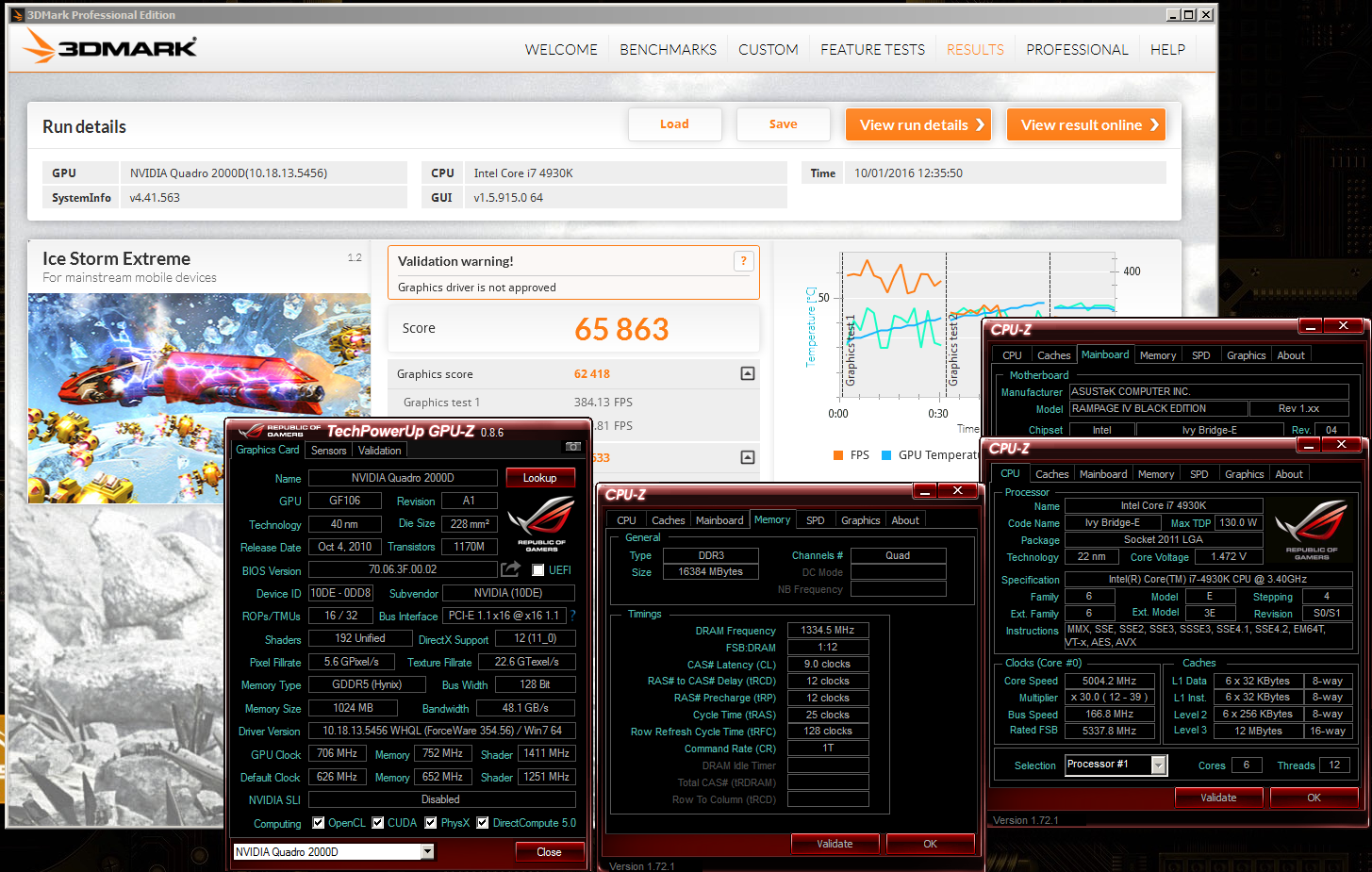Click the 3DMark logo in the header

coord(109,46)
